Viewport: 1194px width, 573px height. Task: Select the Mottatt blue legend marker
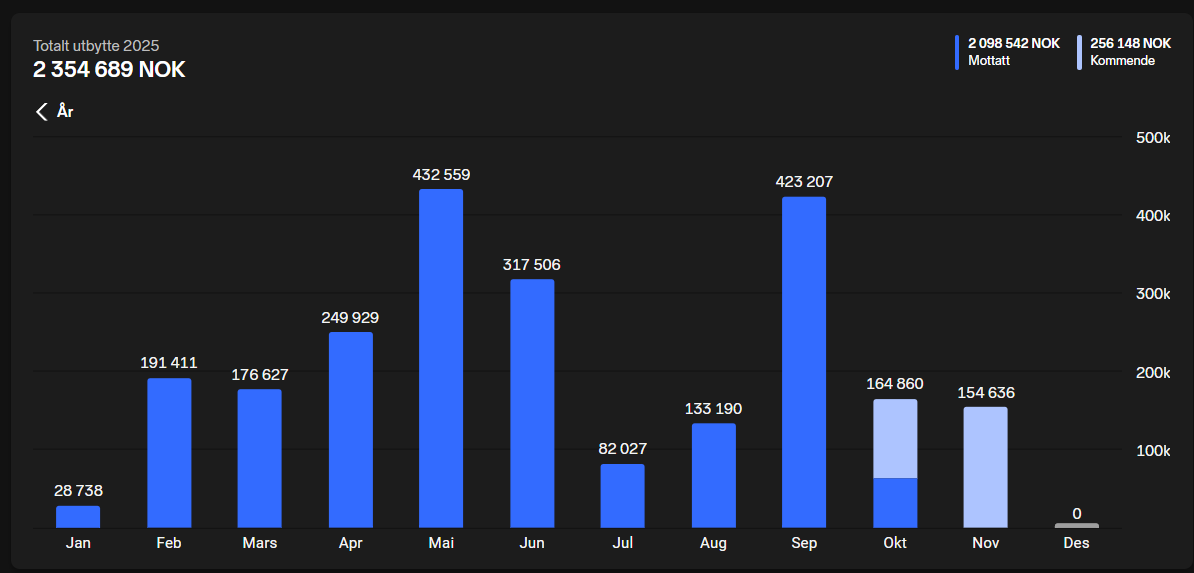[x=957, y=53]
